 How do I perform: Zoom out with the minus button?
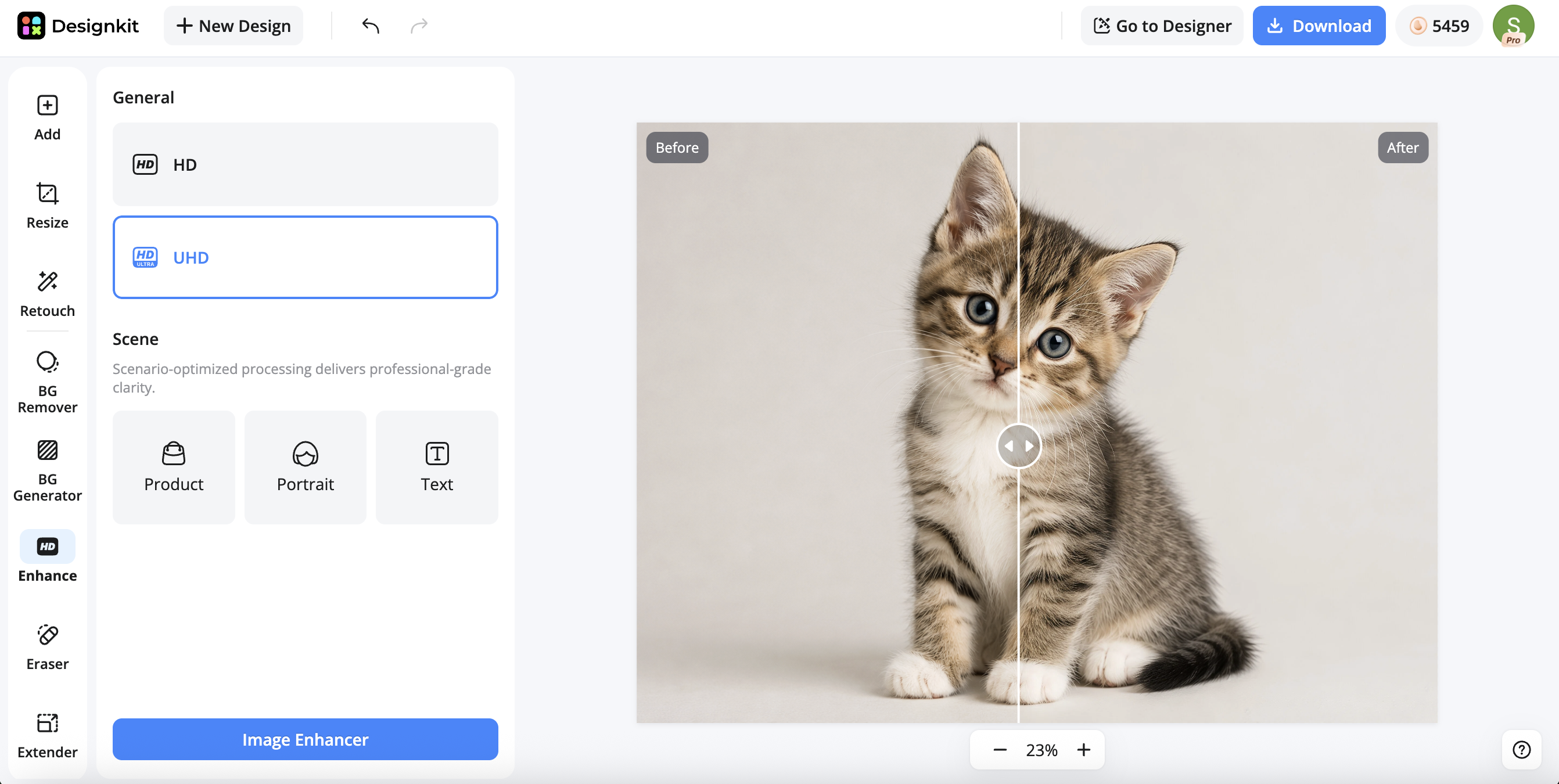tap(1000, 750)
